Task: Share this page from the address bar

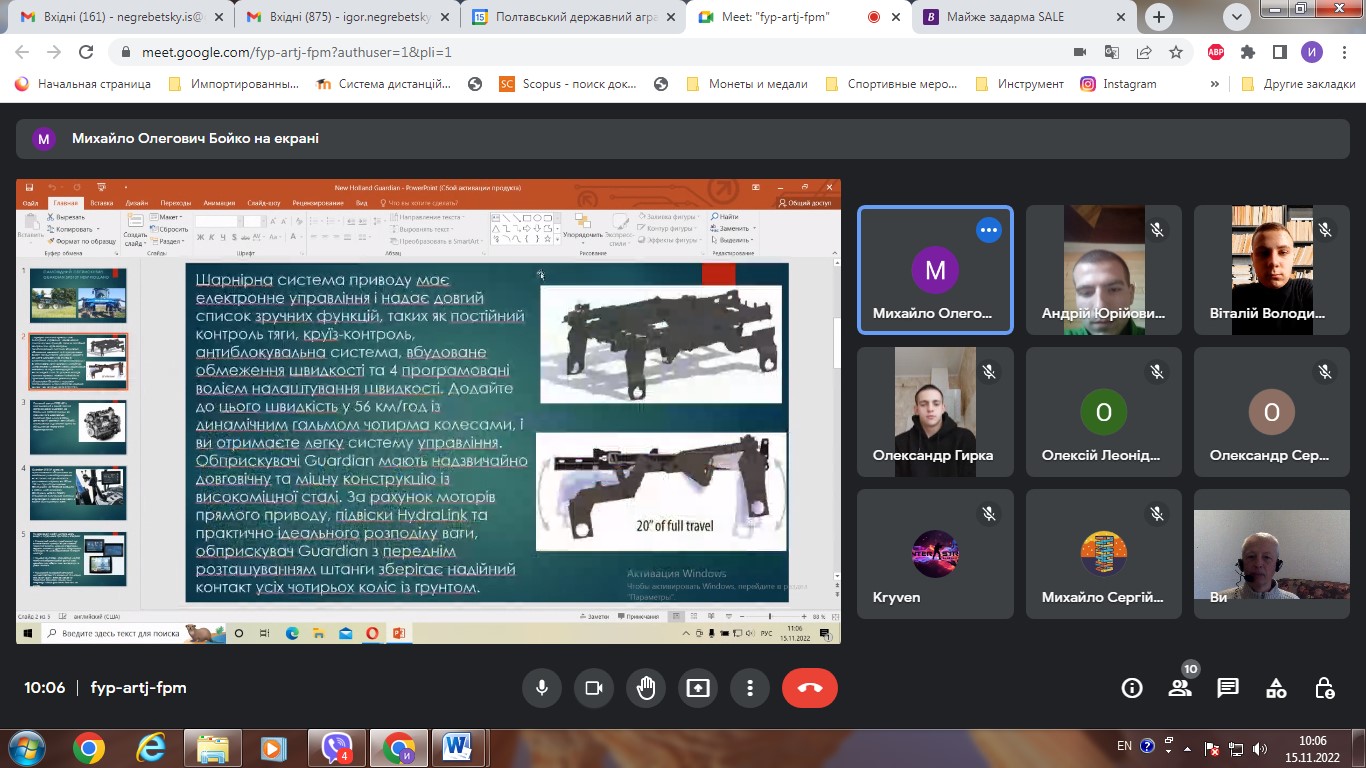Action: 1144,52
